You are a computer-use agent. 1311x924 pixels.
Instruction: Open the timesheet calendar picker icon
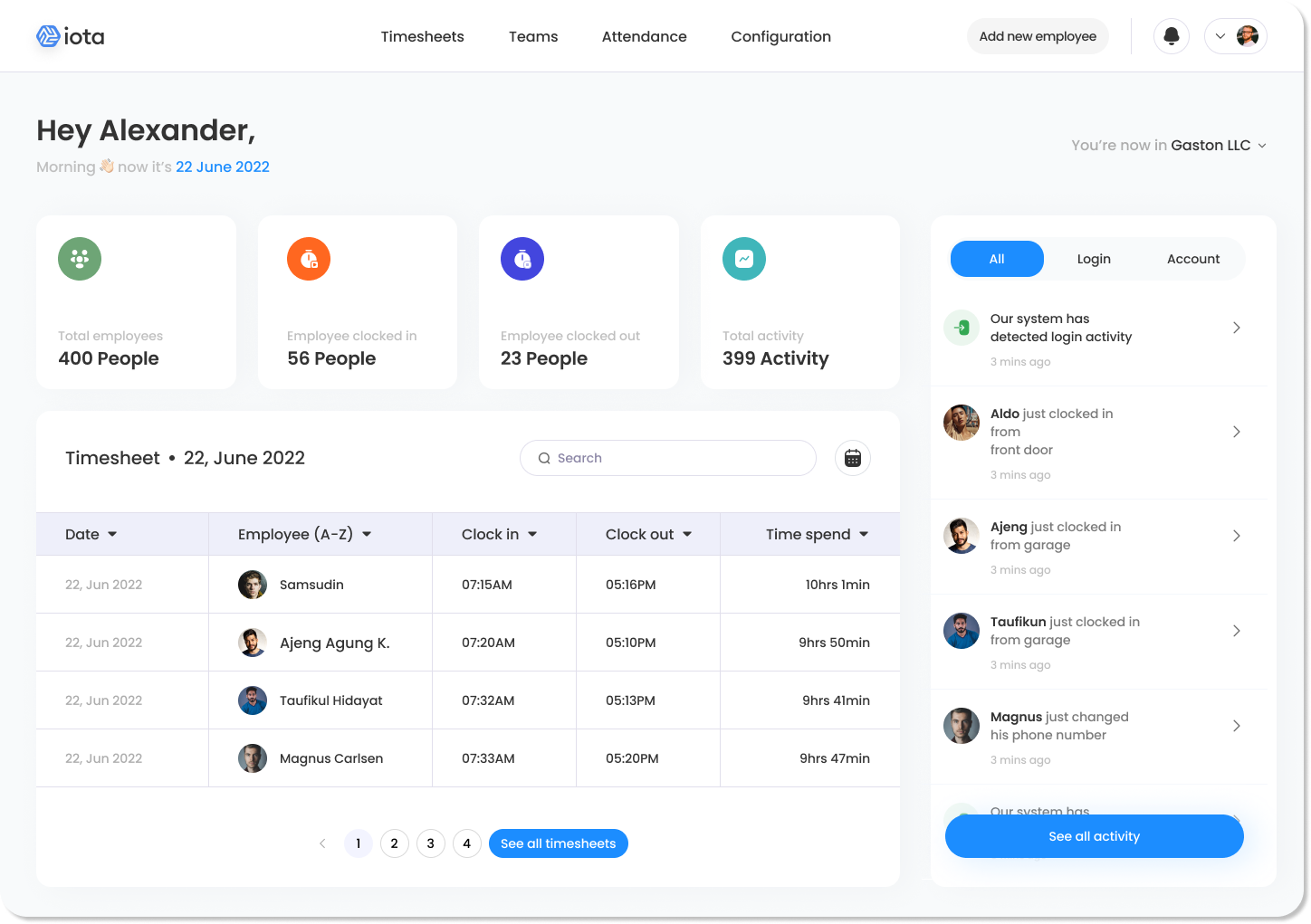(852, 458)
